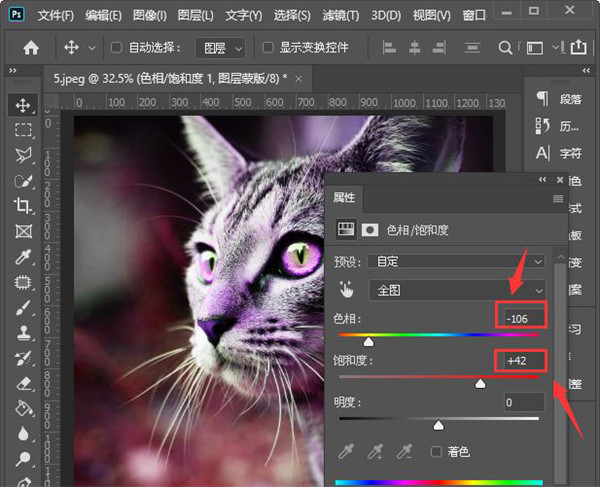This screenshot has height=487, width=600.
Task: Pick the subtract-from-sample eyedropper
Action: pyautogui.click(x=404, y=452)
